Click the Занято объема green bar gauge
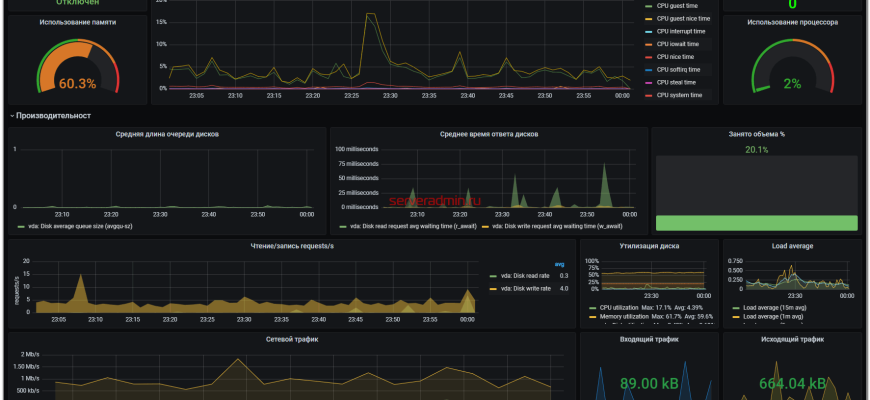 [756, 222]
